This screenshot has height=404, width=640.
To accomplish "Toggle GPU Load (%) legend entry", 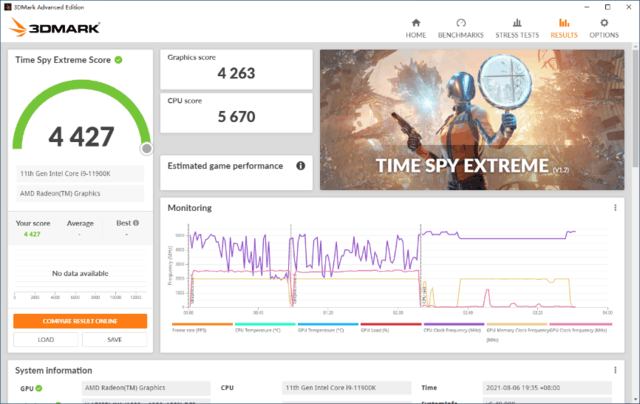I will [x=391, y=328].
